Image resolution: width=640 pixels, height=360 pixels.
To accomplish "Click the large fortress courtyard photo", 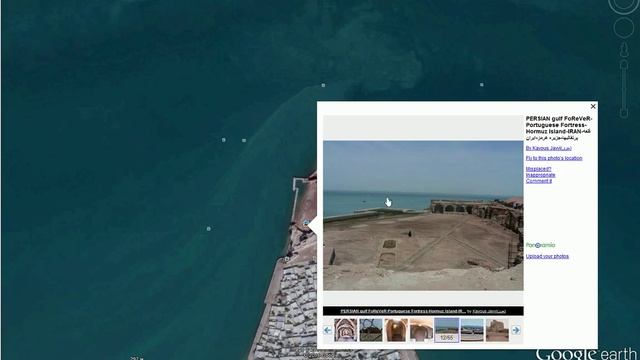I will (x=423, y=216).
